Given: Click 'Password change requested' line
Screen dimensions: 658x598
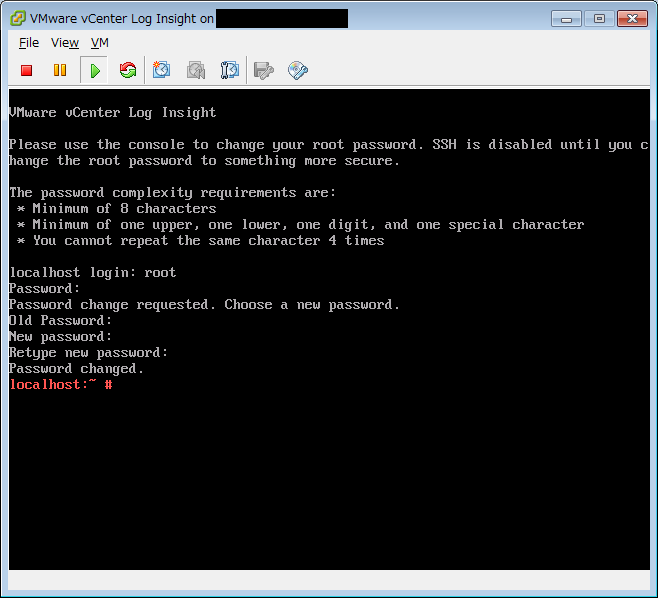Looking at the screenshot, I should point(204,305).
